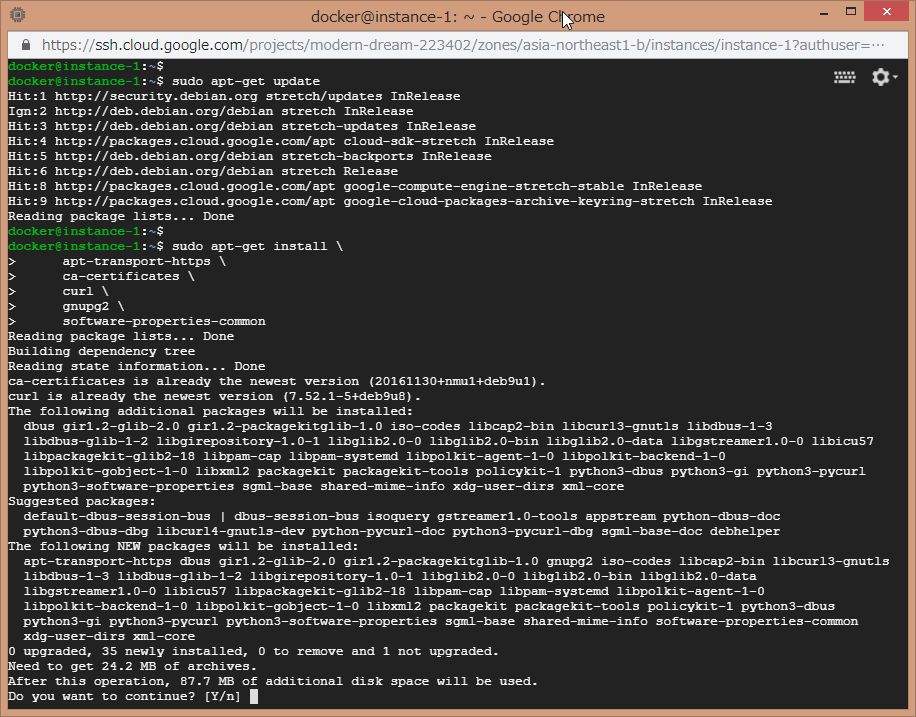Click the 'Hit:4' cloud-sdk-stretch line
Image resolution: width=916 pixels, height=717 pixels.
pos(280,141)
